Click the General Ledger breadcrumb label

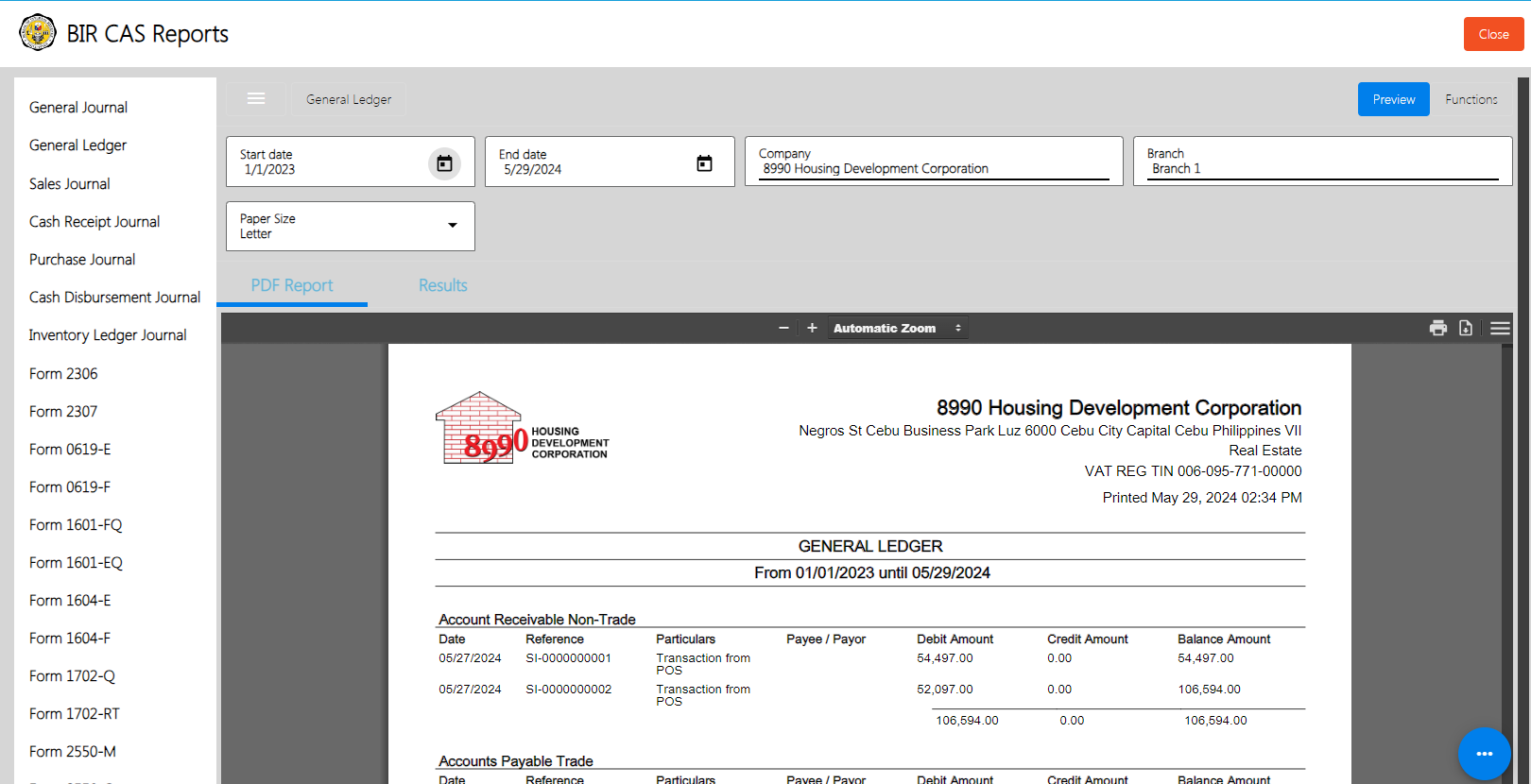click(x=349, y=99)
